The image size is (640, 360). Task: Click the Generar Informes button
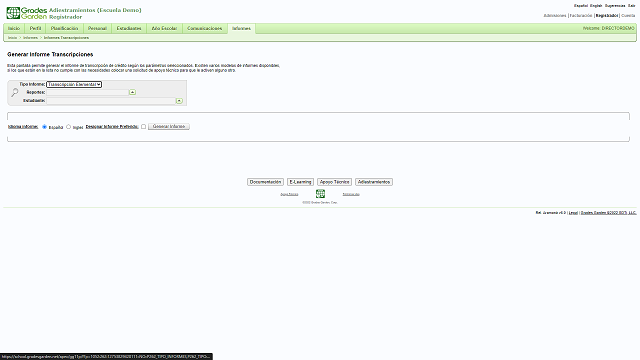click(169, 127)
